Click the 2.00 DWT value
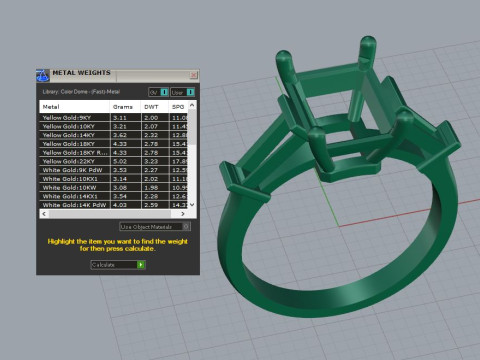Viewport: 480px width, 360px height. coord(151,118)
